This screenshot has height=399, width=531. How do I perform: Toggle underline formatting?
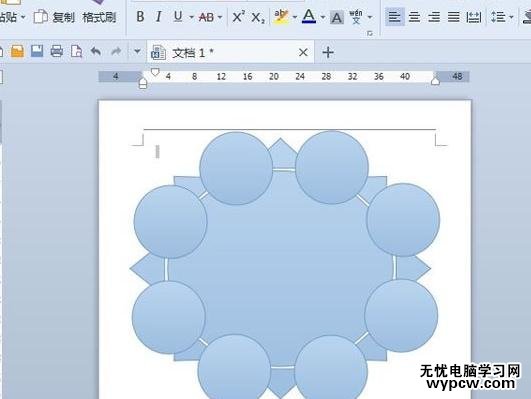(178, 17)
